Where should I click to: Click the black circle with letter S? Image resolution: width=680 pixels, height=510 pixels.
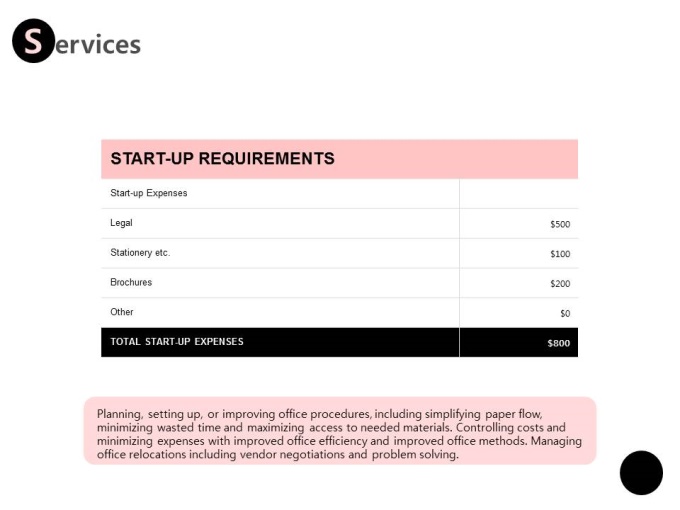point(33,41)
